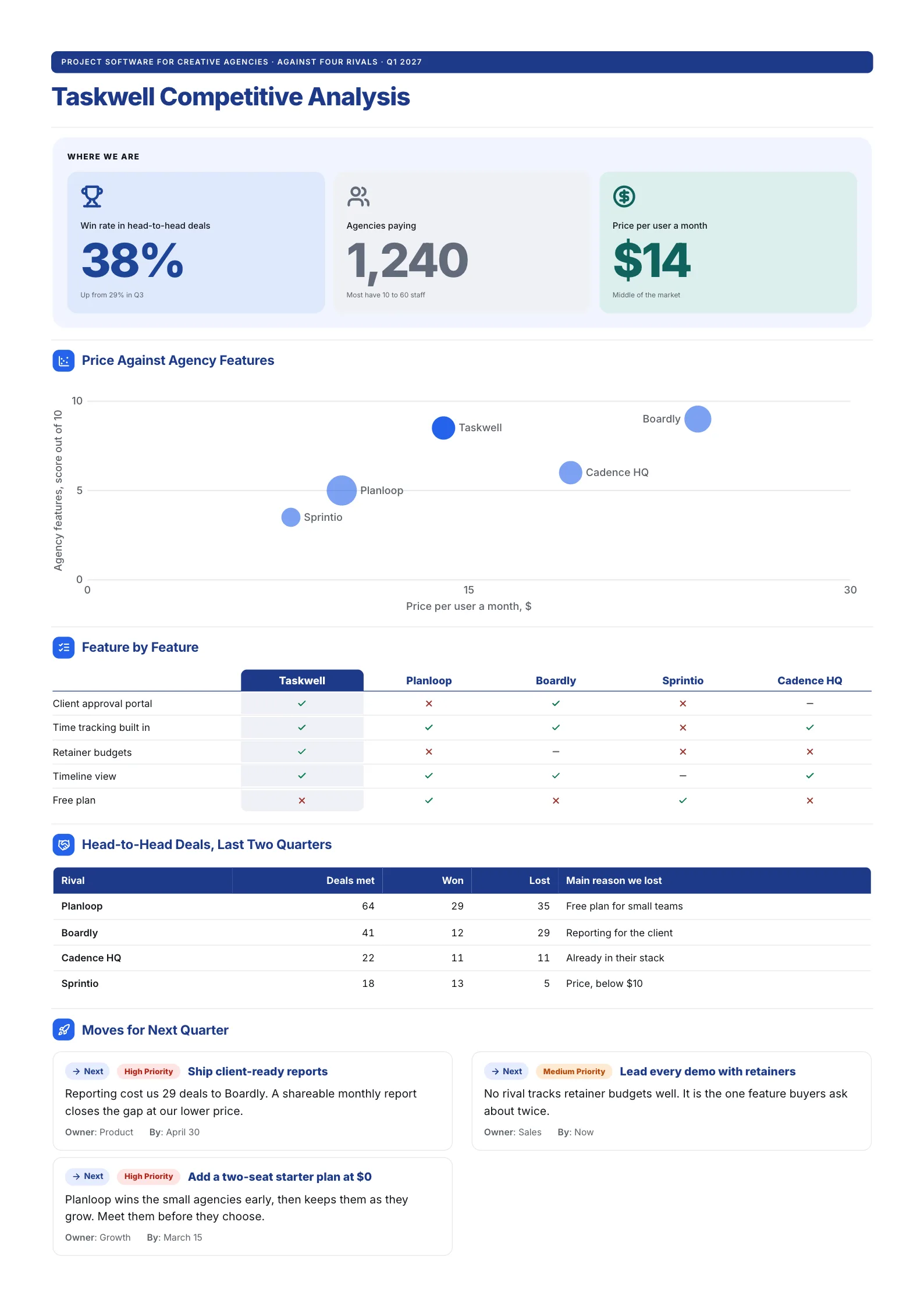The image size is (924, 1307).
Task: Click the dollar coin icon above Price per user
Action: tap(624, 197)
